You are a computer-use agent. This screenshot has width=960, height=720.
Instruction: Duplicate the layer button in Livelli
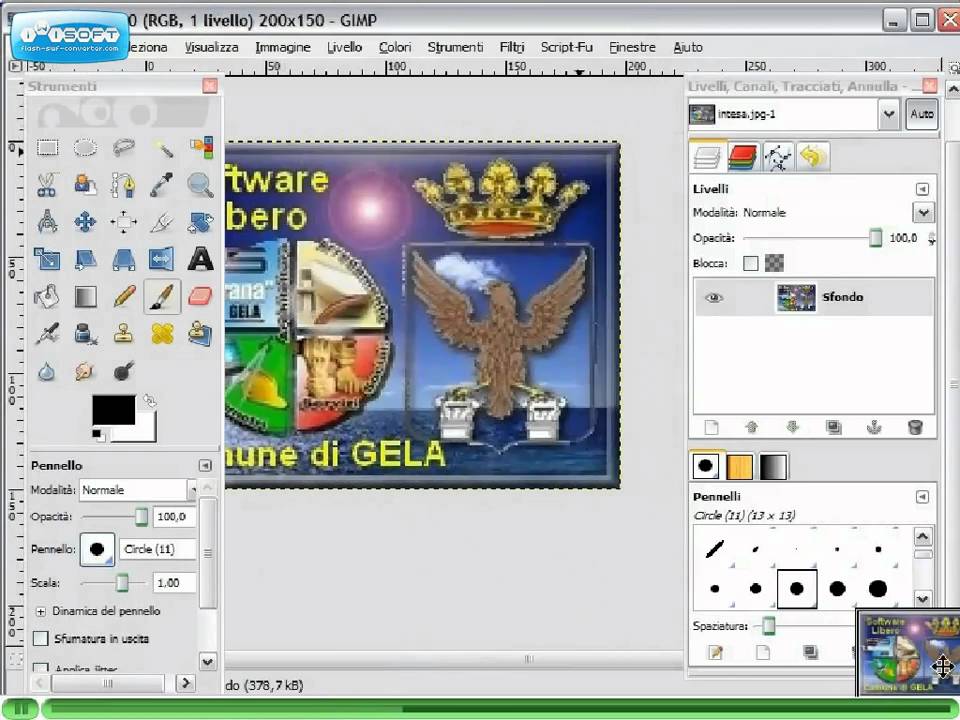[x=833, y=427]
